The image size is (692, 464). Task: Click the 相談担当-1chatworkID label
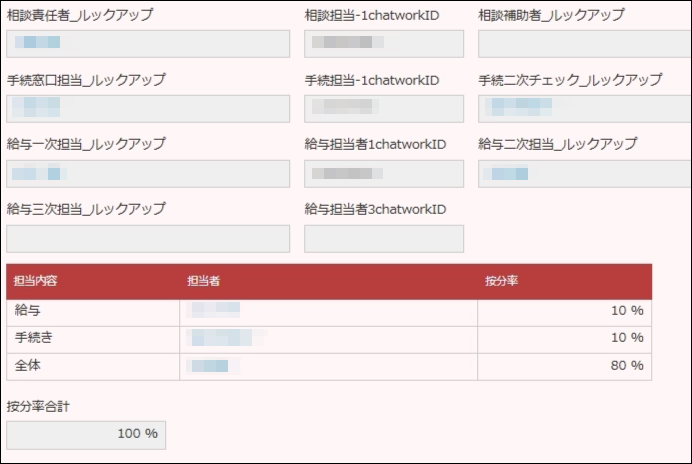tap(372, 15)
